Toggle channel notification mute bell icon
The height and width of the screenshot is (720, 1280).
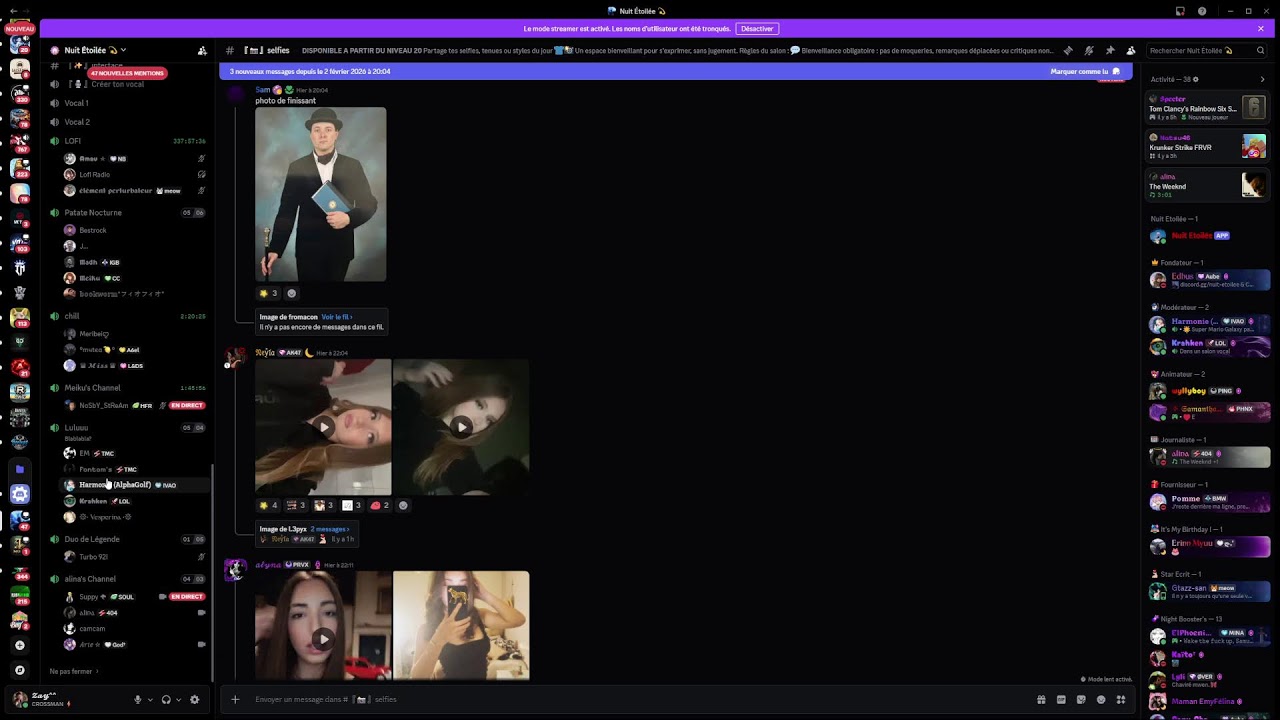point(1089,50)
